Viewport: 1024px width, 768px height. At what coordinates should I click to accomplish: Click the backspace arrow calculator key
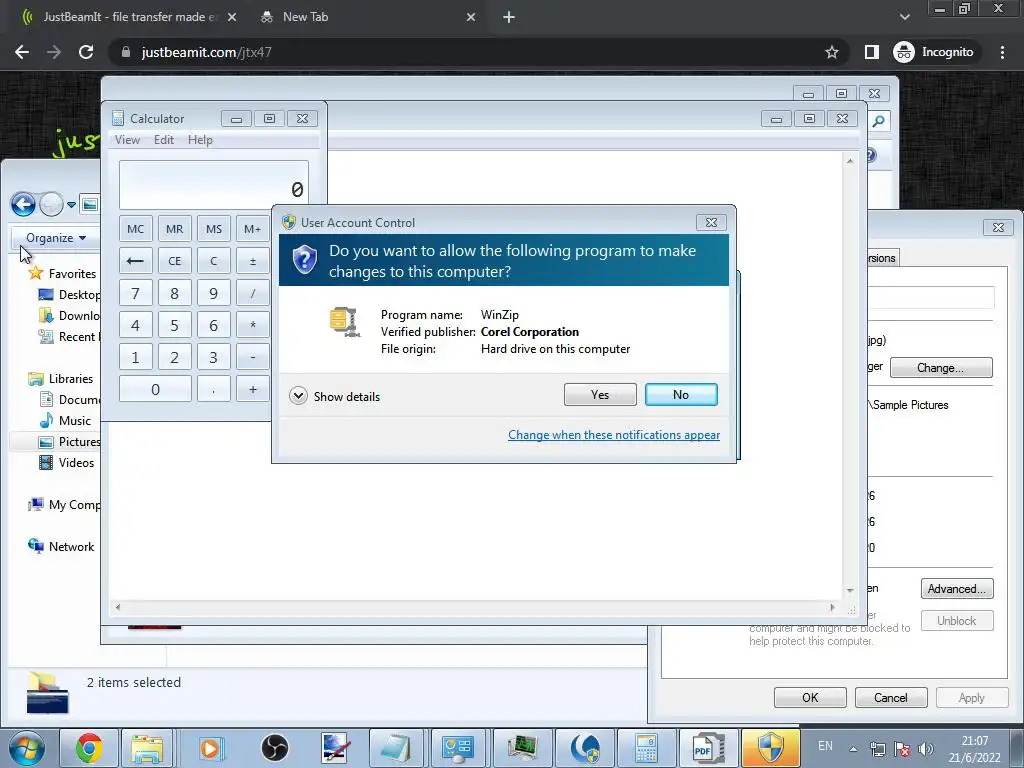pyautogui.click(x=135, y=261)
